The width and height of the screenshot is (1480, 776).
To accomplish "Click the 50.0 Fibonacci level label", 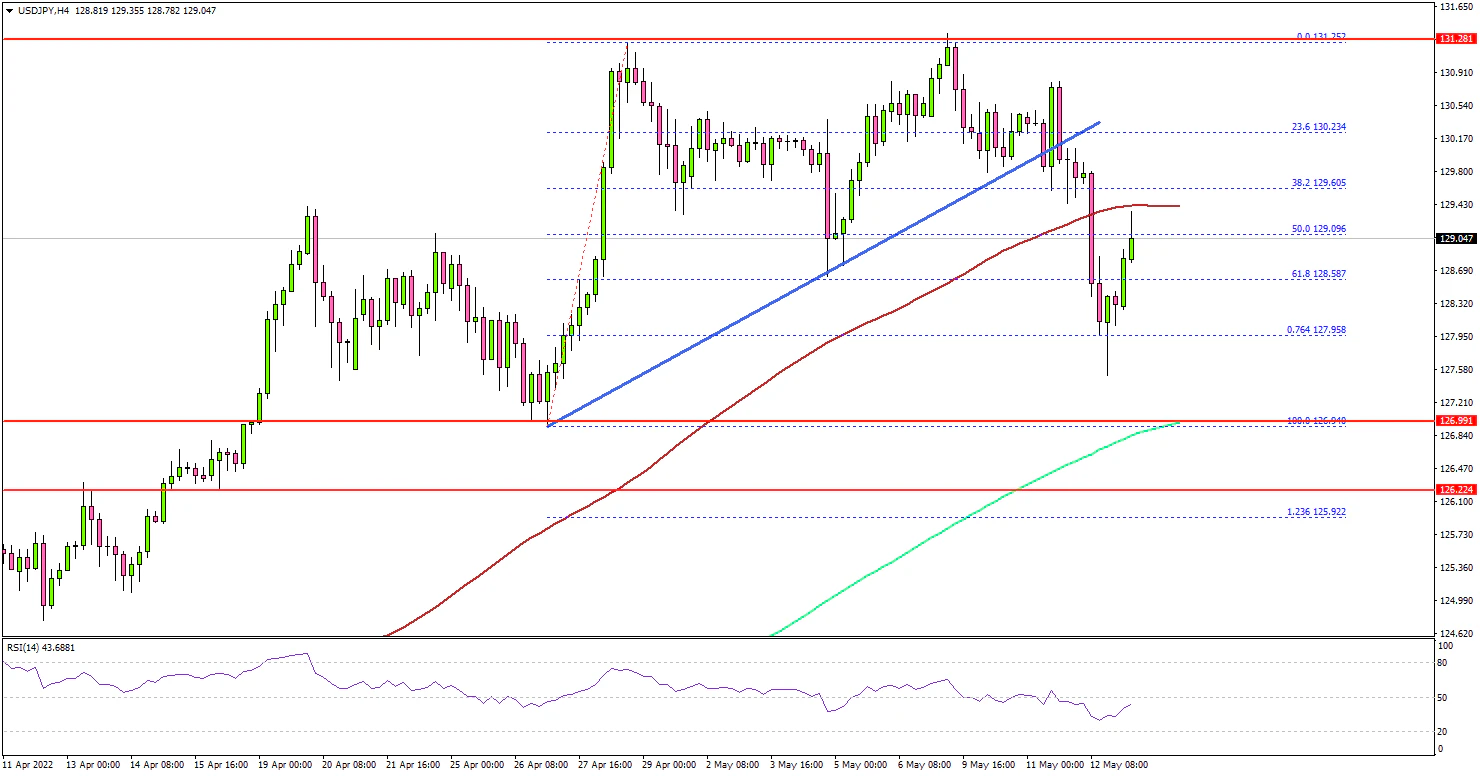I will [x=1317, y=229].
